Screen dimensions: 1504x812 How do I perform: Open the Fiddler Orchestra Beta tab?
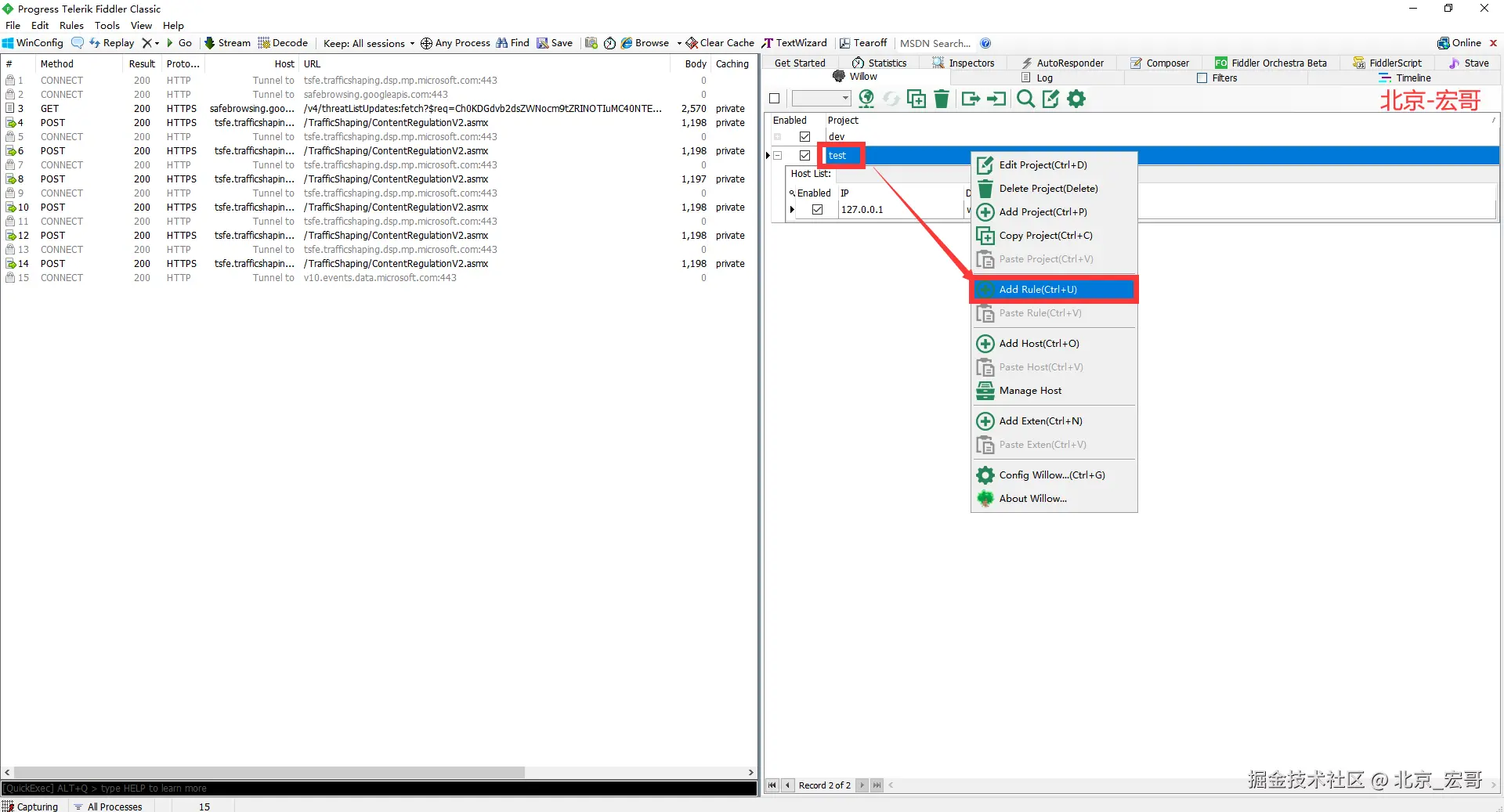[1271, 63]
